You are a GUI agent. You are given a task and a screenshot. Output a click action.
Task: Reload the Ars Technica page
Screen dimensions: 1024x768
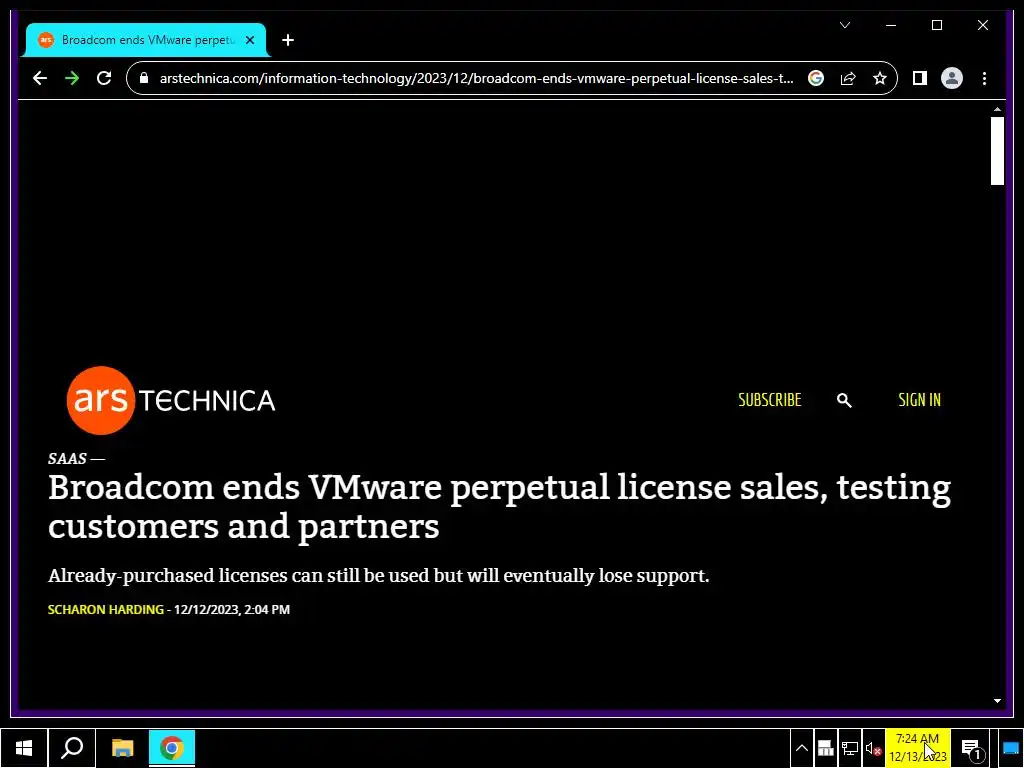(104, 78)
